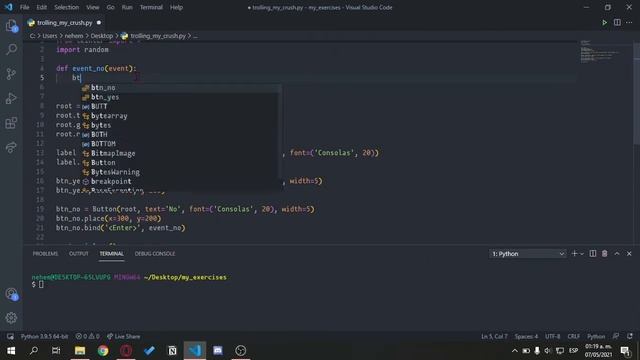Open Google Chrome from taskbar

[x=103, y=351]
